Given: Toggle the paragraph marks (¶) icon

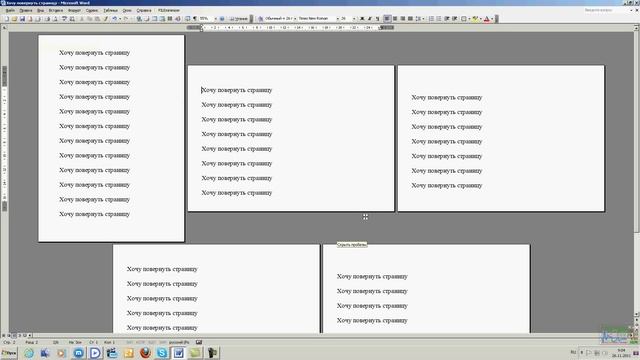Looking at the screenshot, I should point(195,19).
